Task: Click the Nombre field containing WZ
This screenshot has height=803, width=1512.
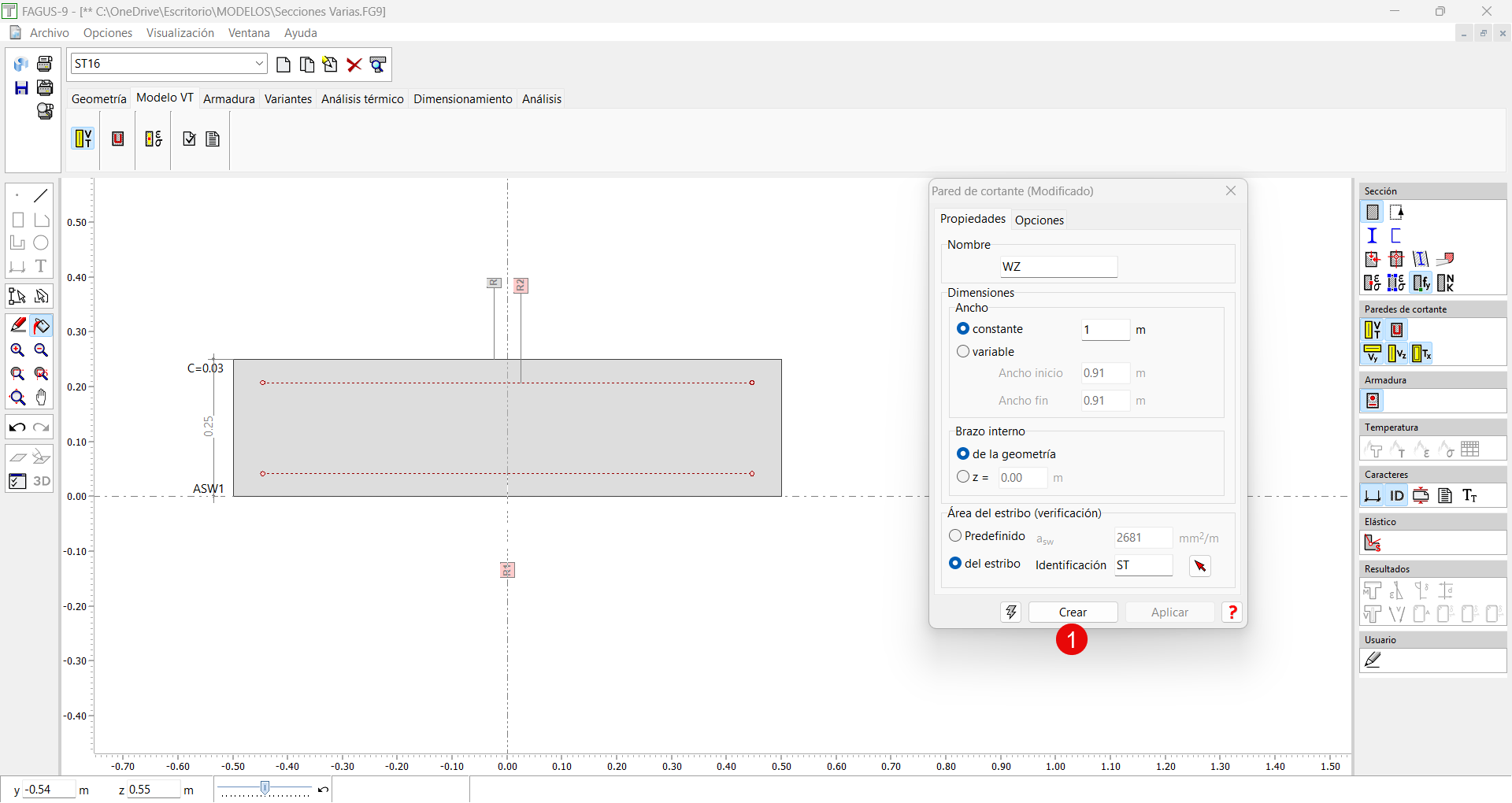Action: click(x=1058, y=267)
